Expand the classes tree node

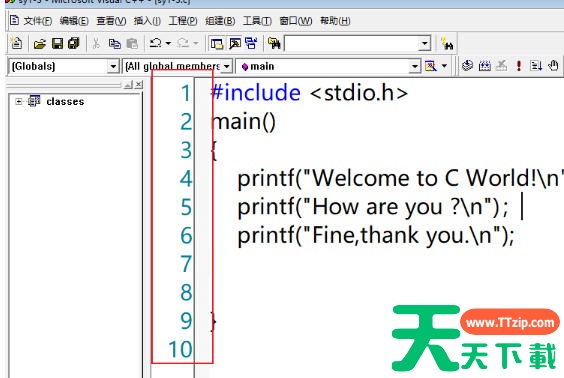(x=18, y=102)
